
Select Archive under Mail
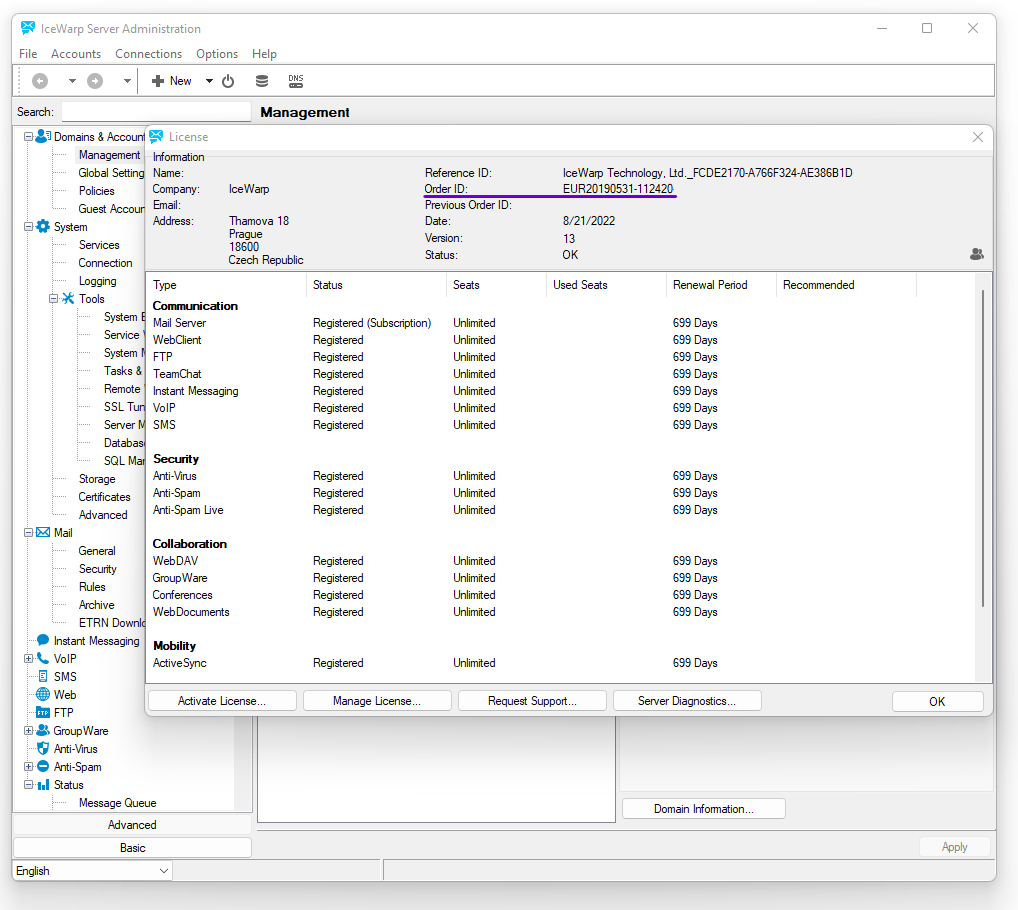click(x=97, y=605)
